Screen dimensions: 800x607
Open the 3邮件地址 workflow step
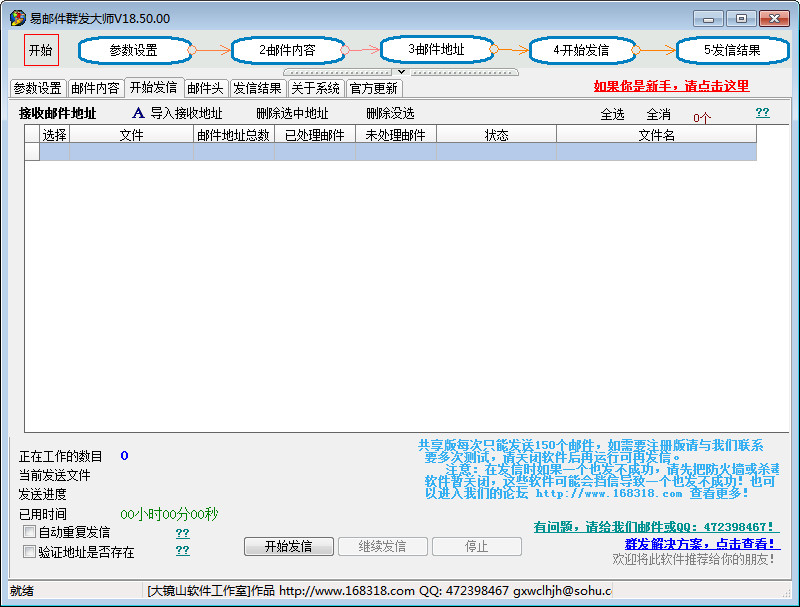[437, 49]
